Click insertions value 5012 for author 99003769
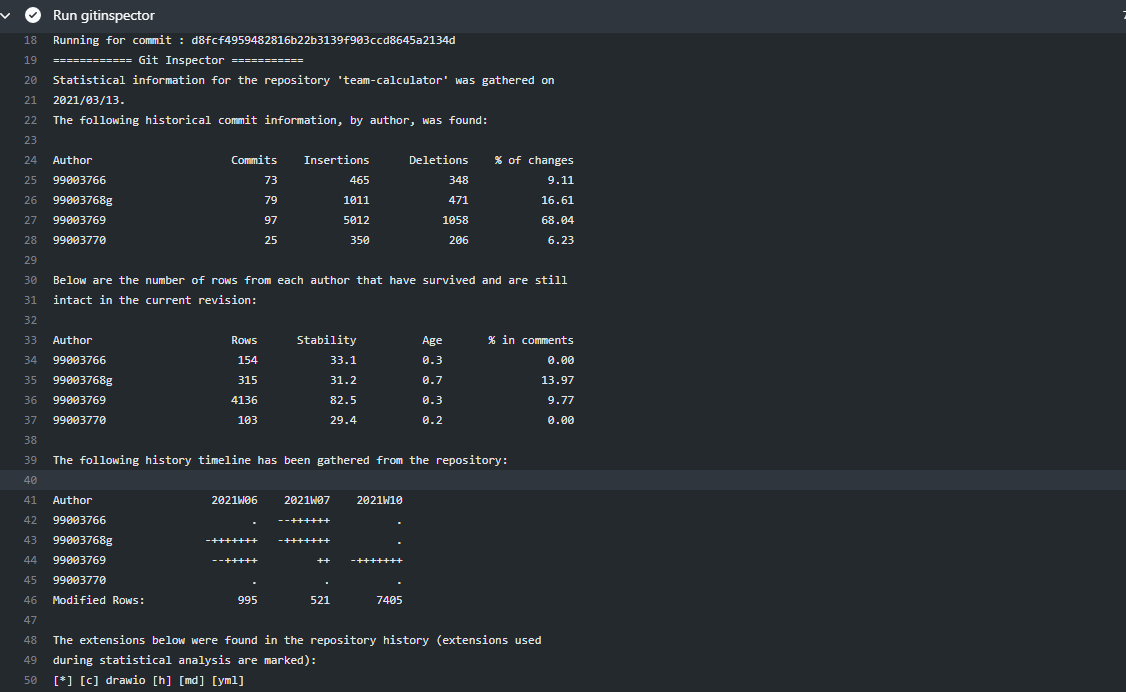 (x=356, y=220)
